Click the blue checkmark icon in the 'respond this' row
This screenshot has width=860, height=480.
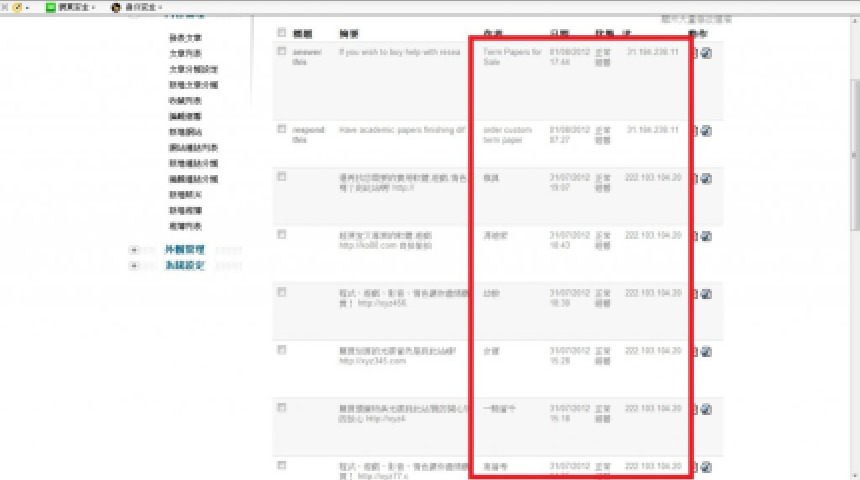click(707, 131)
